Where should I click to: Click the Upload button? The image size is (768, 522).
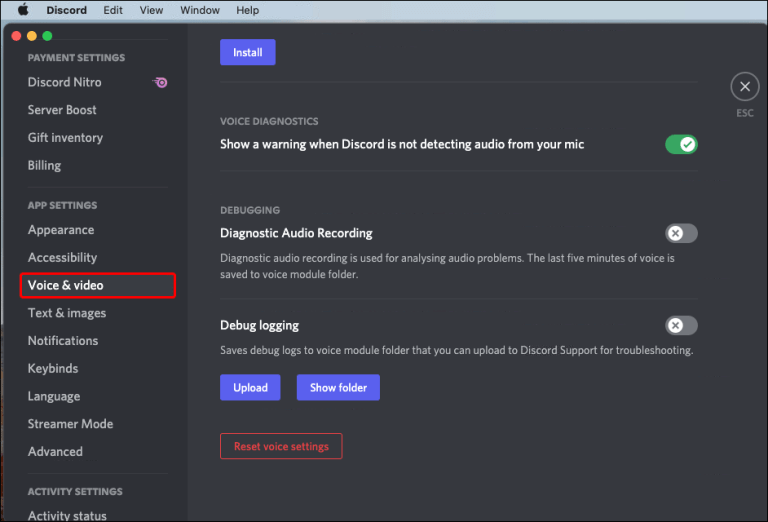(250, 387)
